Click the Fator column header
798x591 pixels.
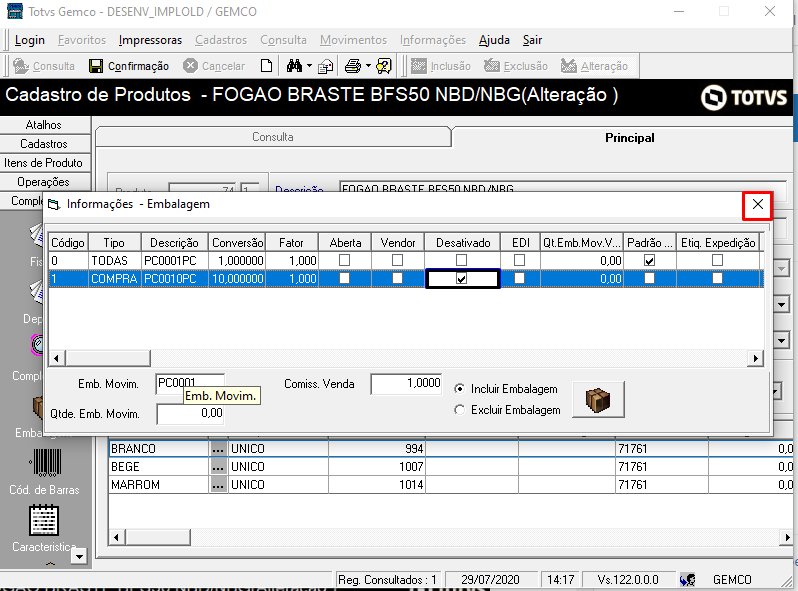292,243
